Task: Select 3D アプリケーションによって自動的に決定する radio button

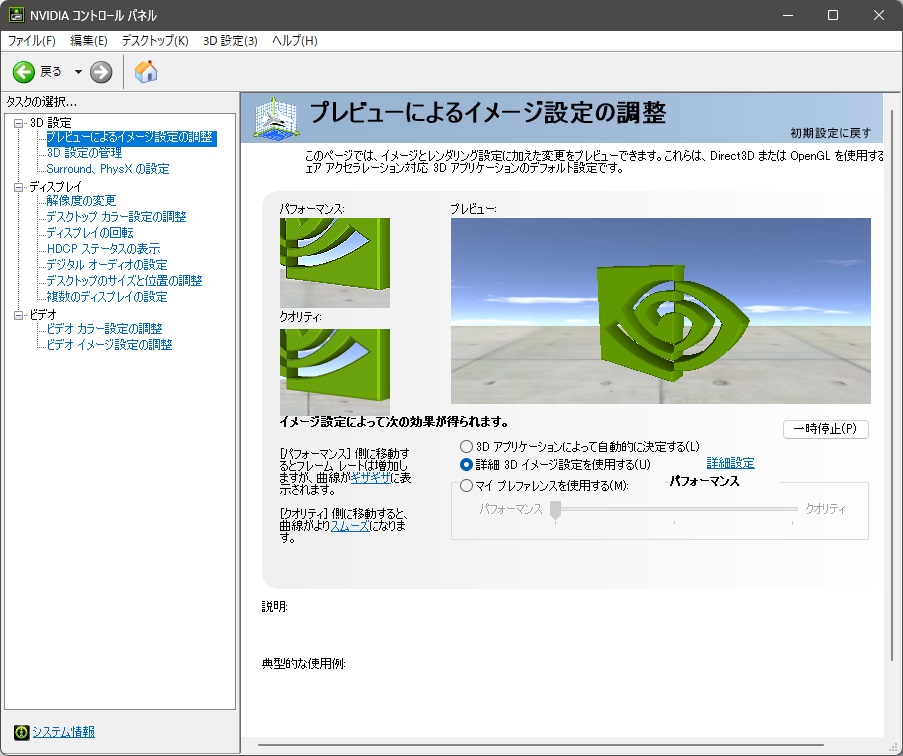Action: tap(466, 446)
